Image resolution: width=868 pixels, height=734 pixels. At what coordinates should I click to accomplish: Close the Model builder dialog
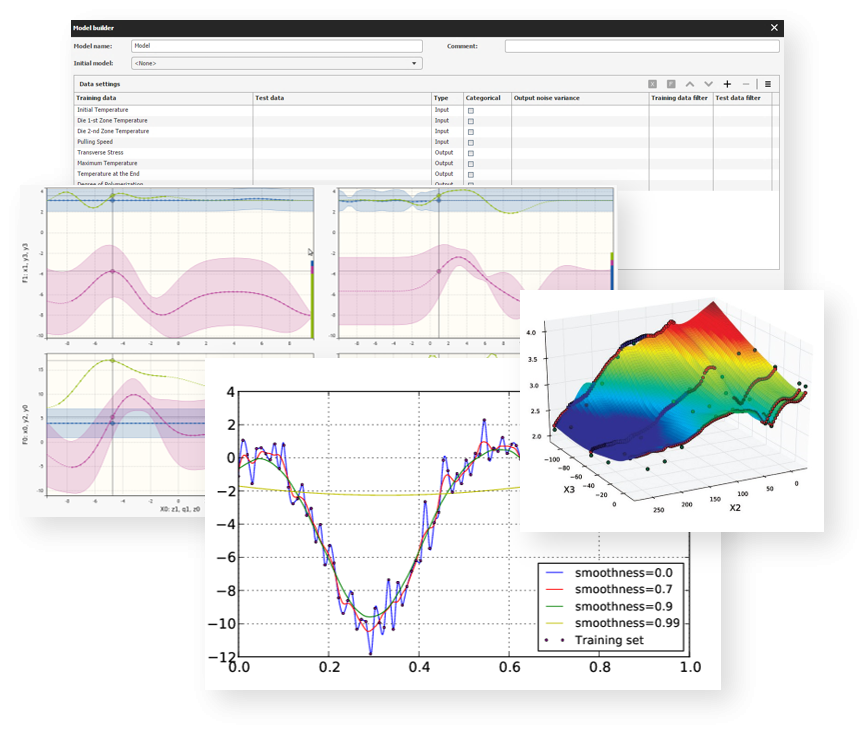[773, 28]
